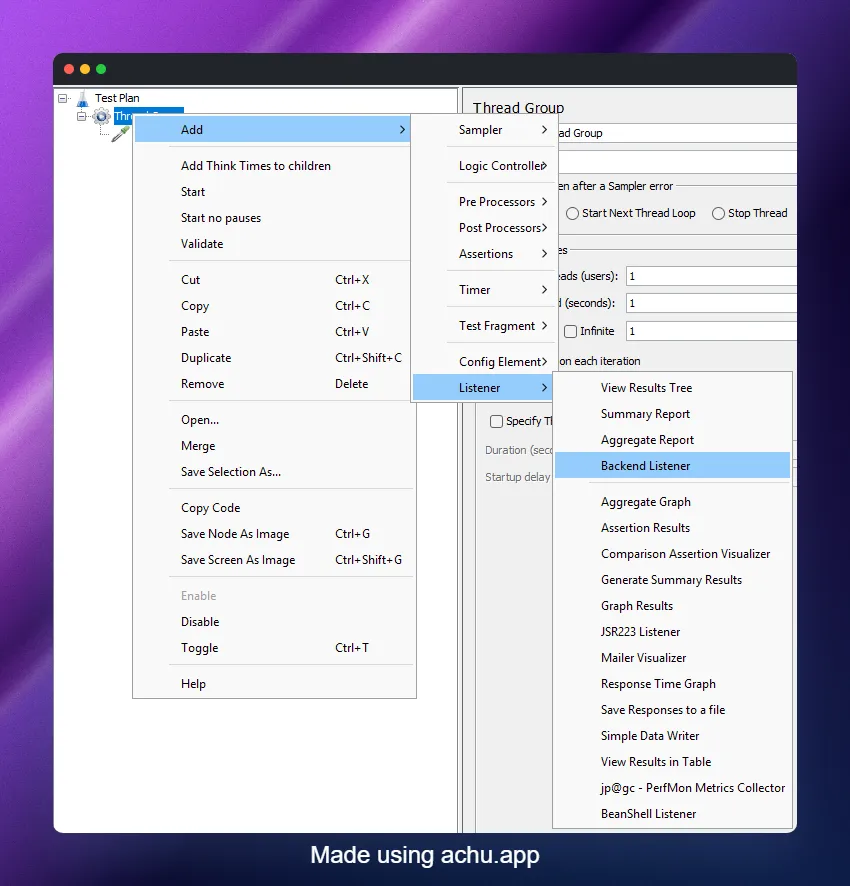Choose Toggle menu entry

[x=274, y=648]
